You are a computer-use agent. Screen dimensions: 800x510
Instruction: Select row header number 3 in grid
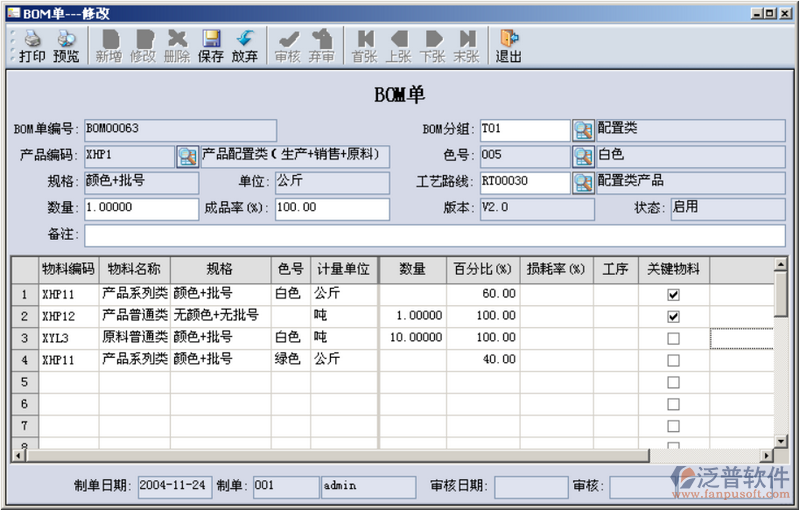click(x=24, y=338)
